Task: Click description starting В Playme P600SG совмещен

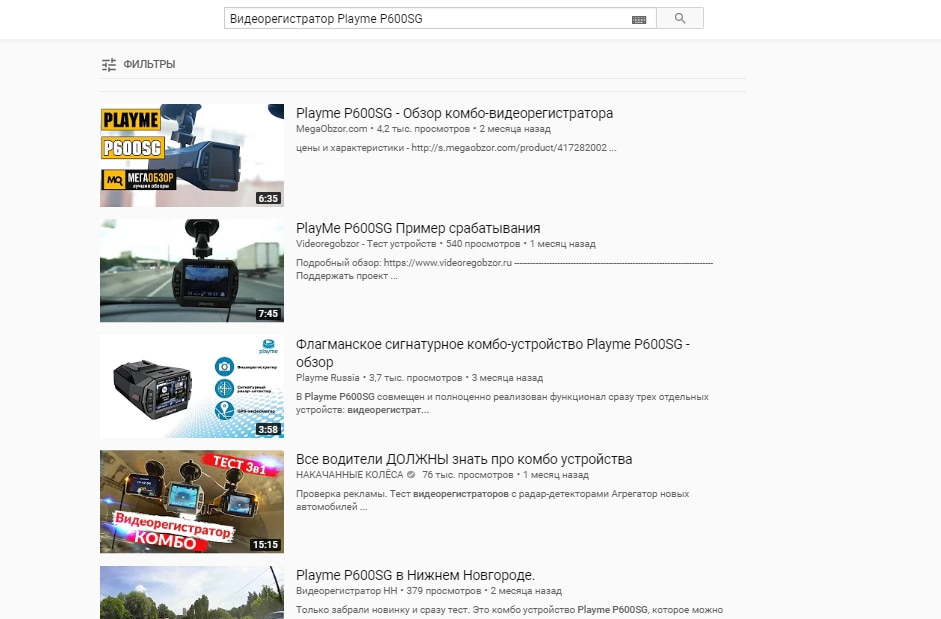Action: (x=502, y=403)
